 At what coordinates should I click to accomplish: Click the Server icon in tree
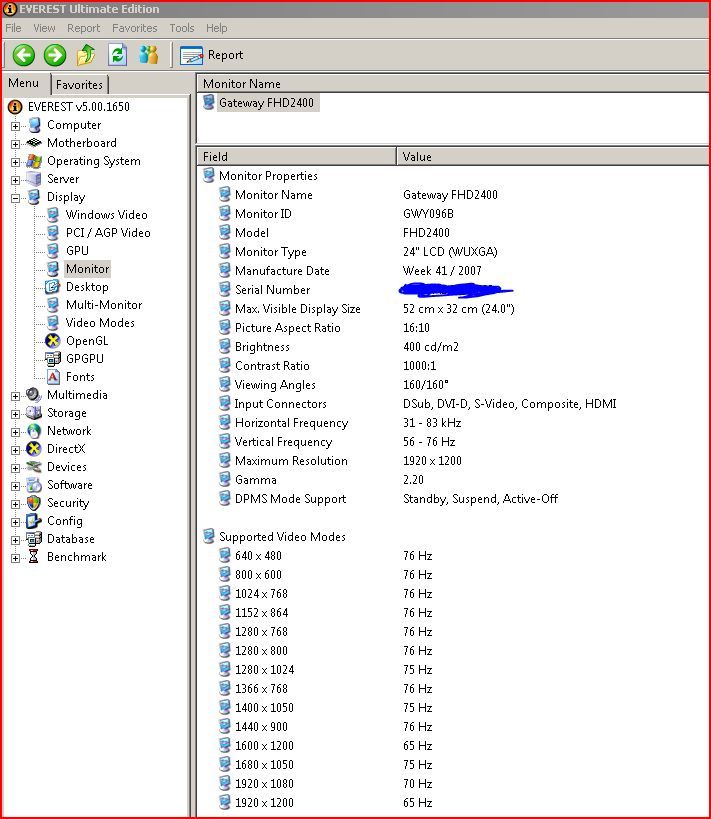pyautogui.click(x=34, y=179)
